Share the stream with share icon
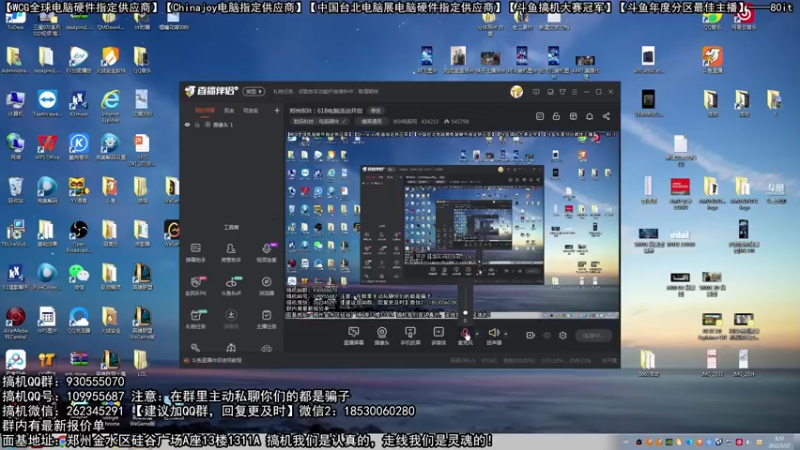The image size is (800, 450). pyautogui.click(x=606, y=116)
